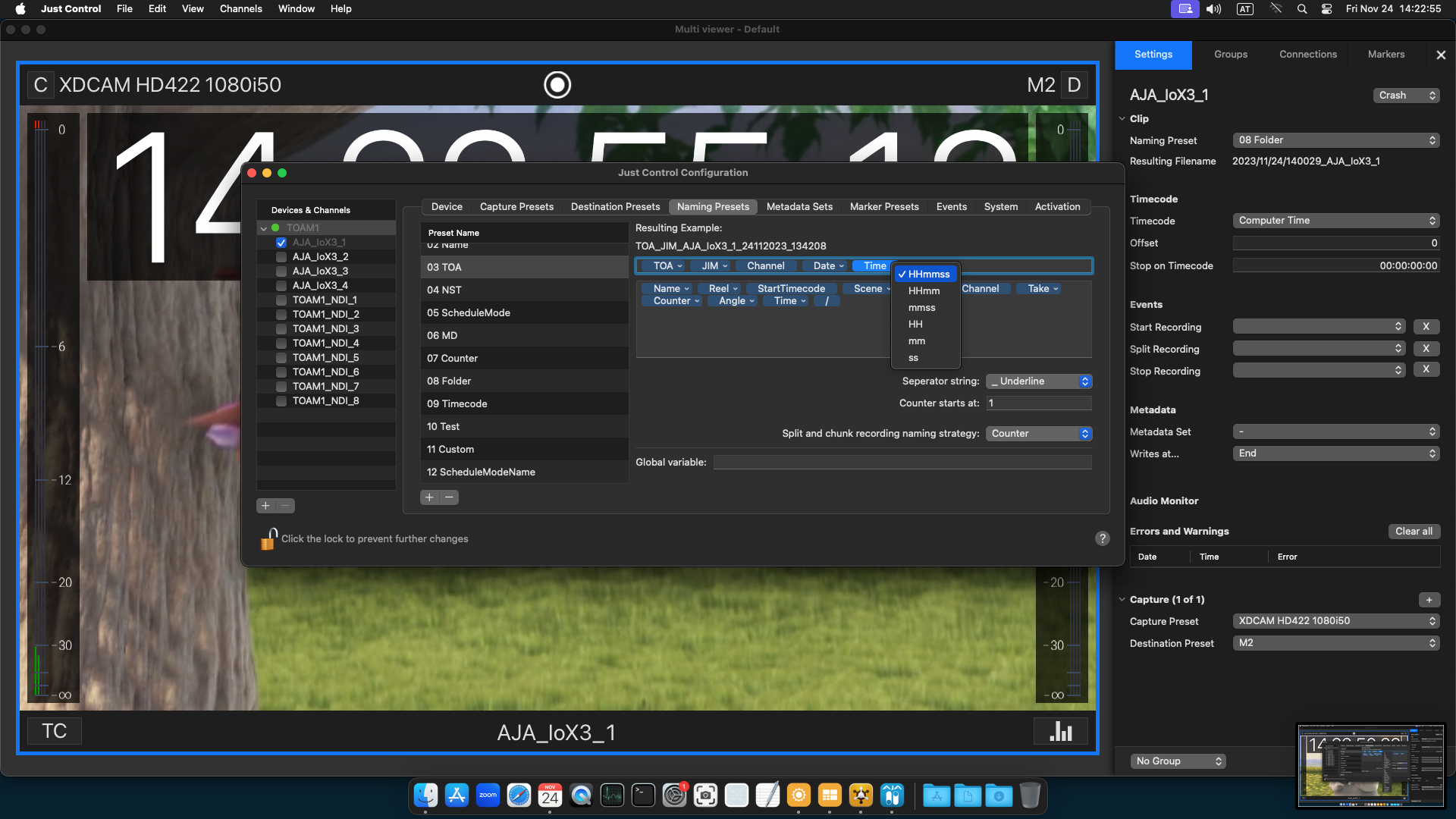Open Control Center in the menu bar

[1326, 9]
